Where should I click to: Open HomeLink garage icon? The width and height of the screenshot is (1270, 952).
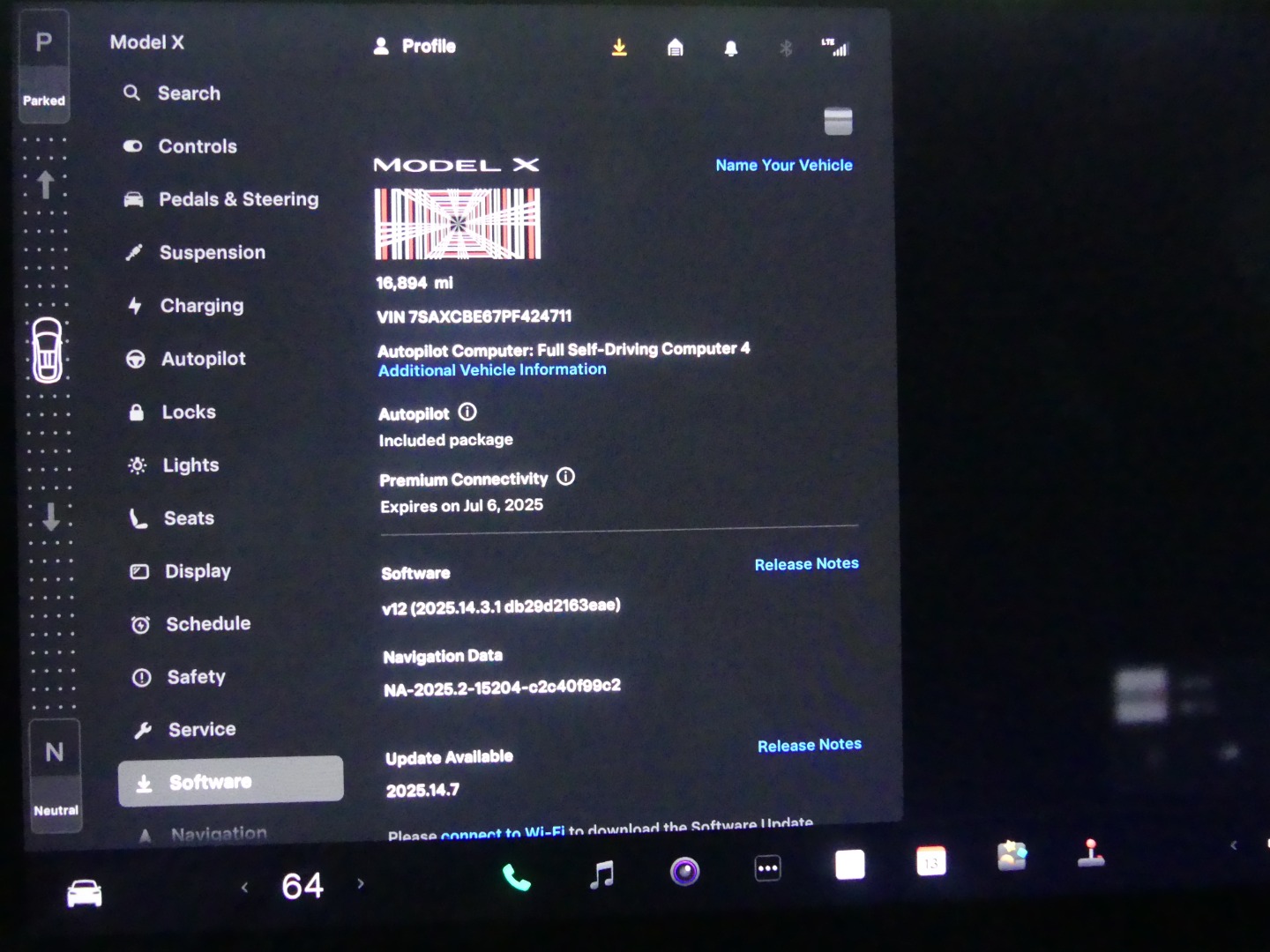pyautogui.click(x=675, y=48)
